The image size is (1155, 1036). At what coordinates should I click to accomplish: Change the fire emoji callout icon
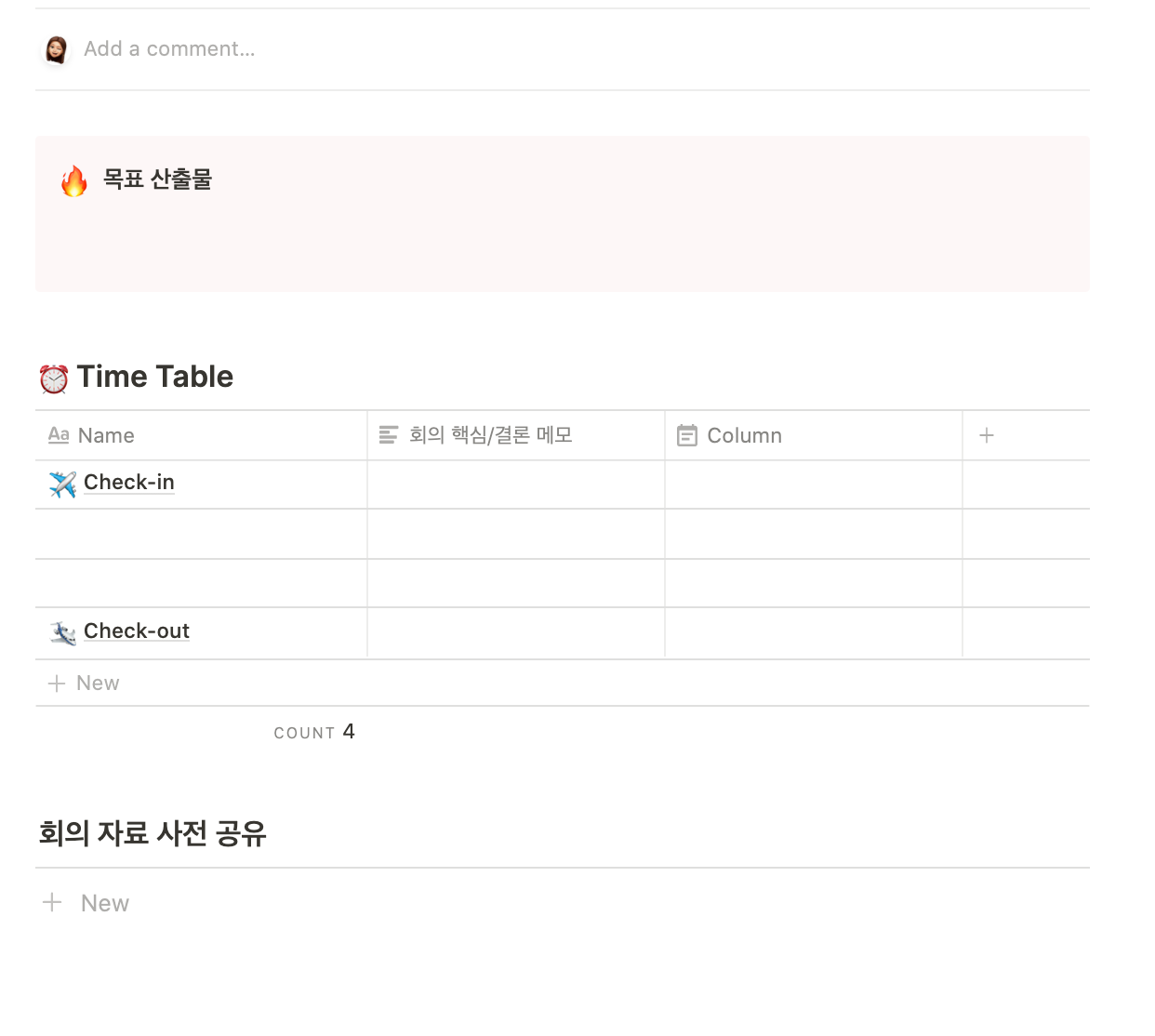point(74,180)
